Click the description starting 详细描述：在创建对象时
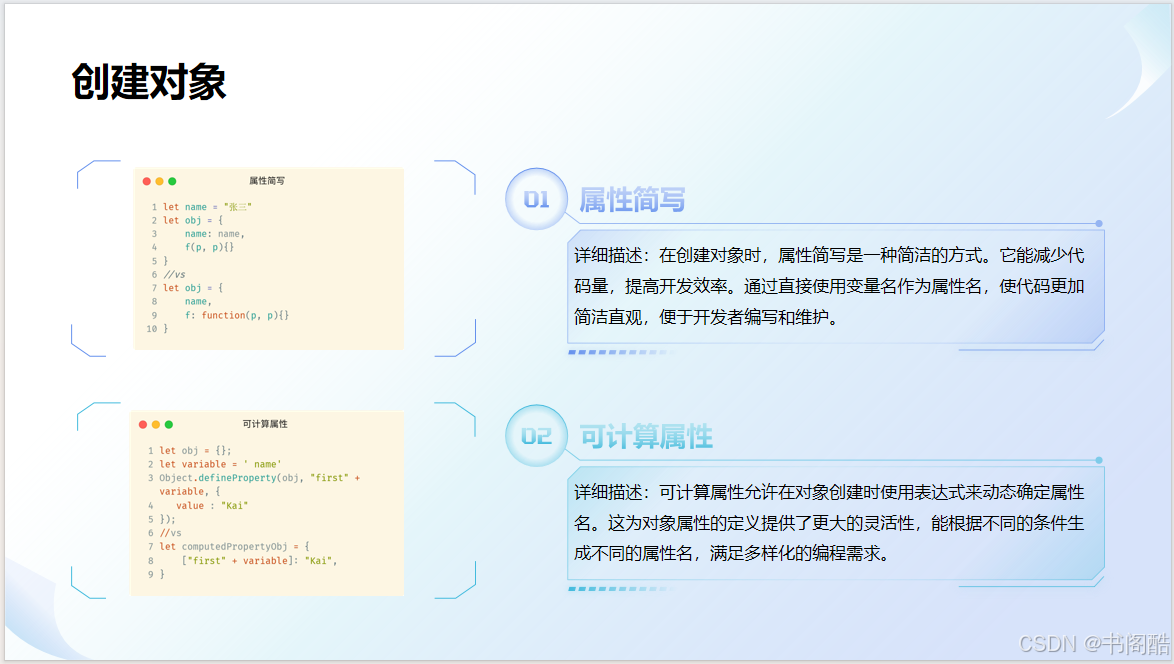The width and height of the screenshot is (1174, 664). (830, 287)
